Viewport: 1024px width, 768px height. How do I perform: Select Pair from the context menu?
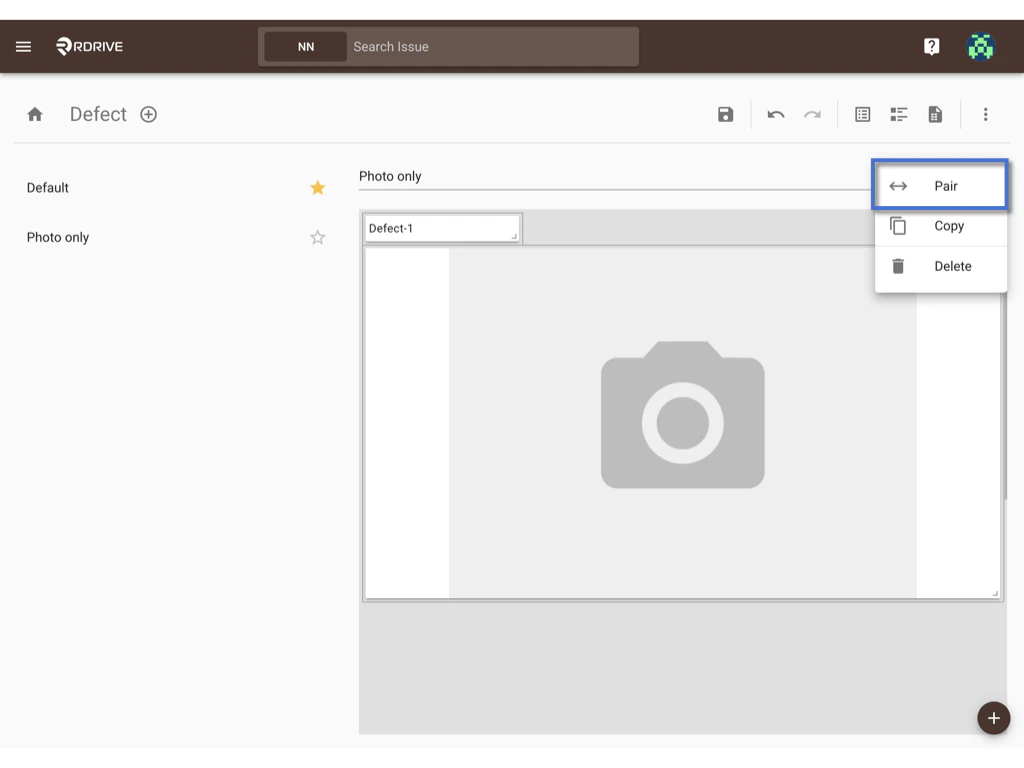[940, 185]
